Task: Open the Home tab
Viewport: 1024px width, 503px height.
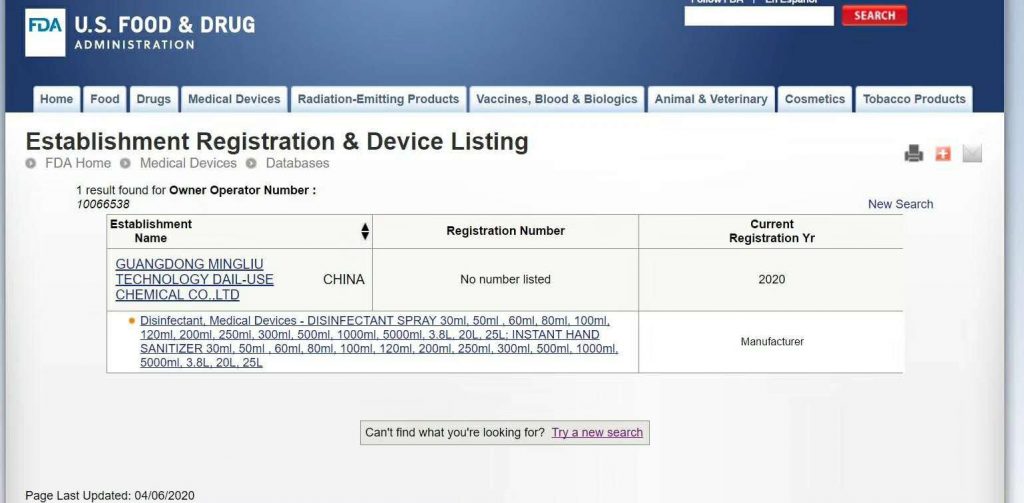Action: tap(56, 99)
